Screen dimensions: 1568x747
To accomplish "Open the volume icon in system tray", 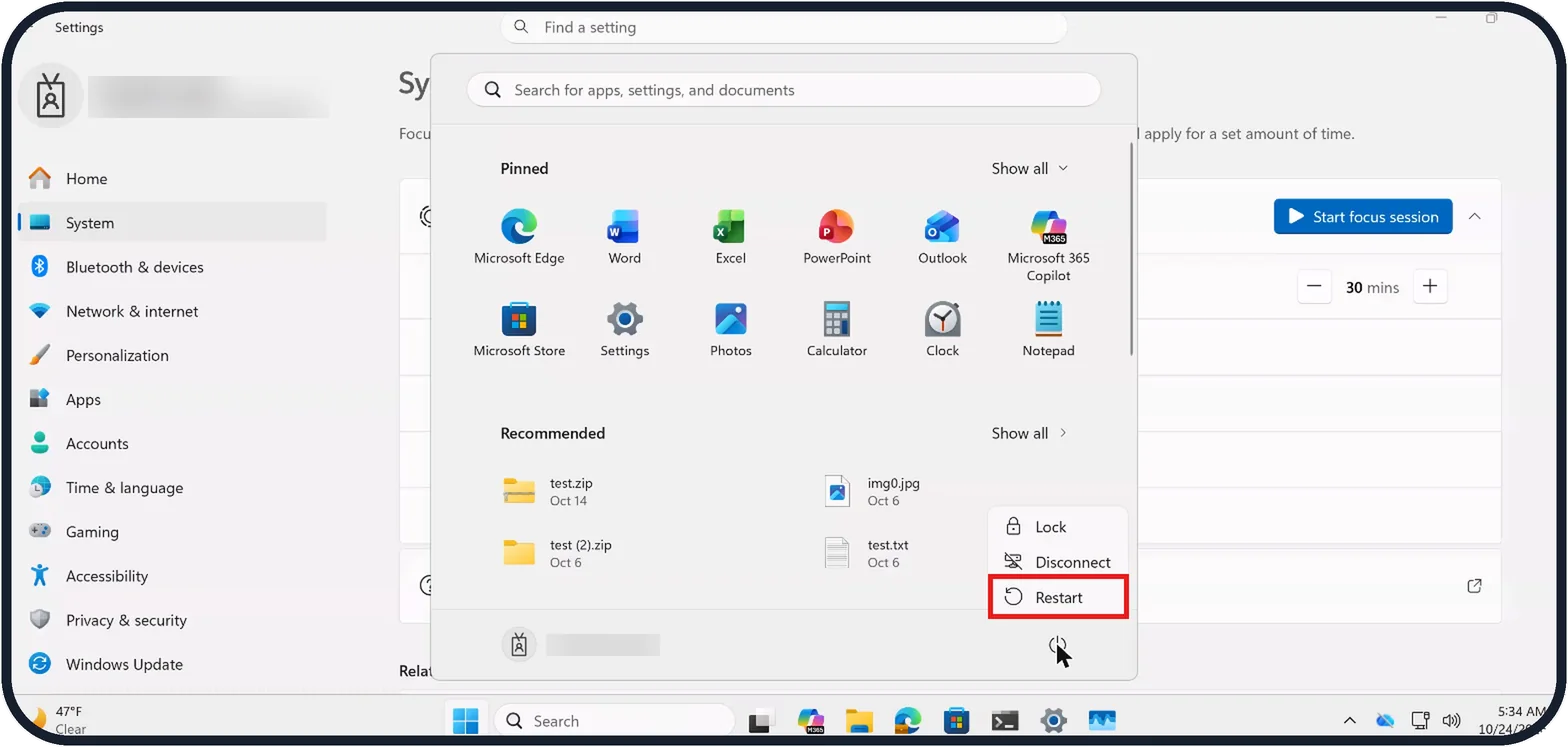I will tap(1451, 720).
